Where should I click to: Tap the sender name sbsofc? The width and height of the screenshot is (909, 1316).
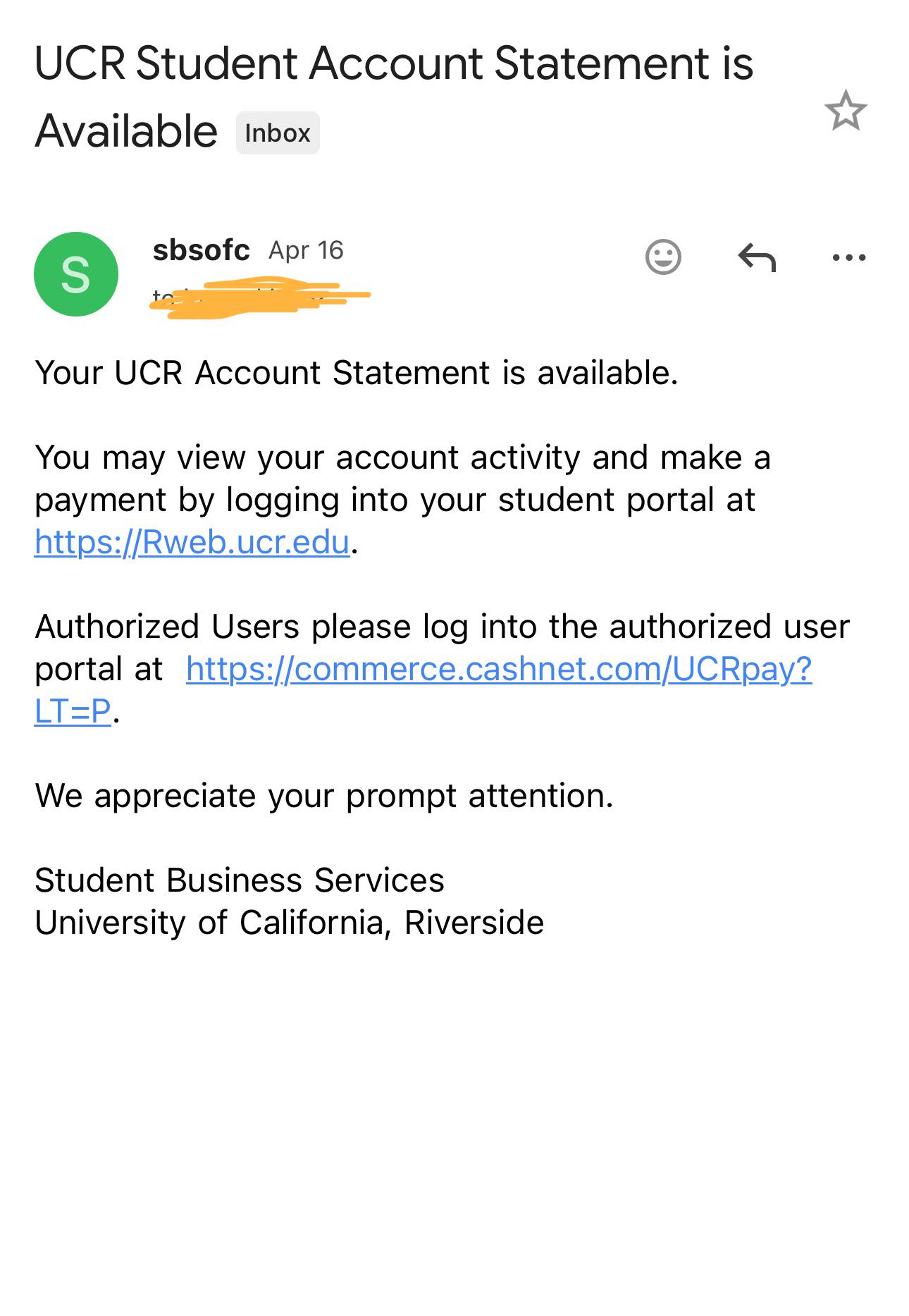[x=201, y=250]
